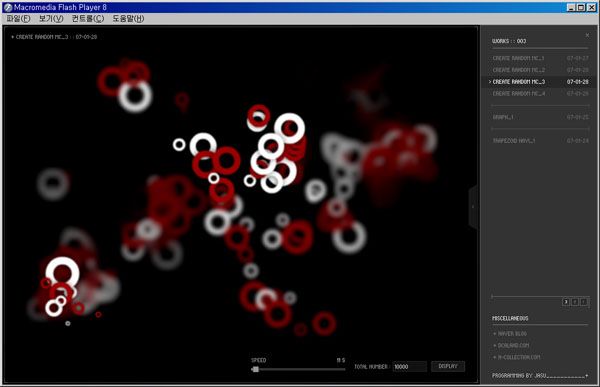Open the GRAPH_1 work entry
The width and height of the screenshot is (600, 387).
540,117
